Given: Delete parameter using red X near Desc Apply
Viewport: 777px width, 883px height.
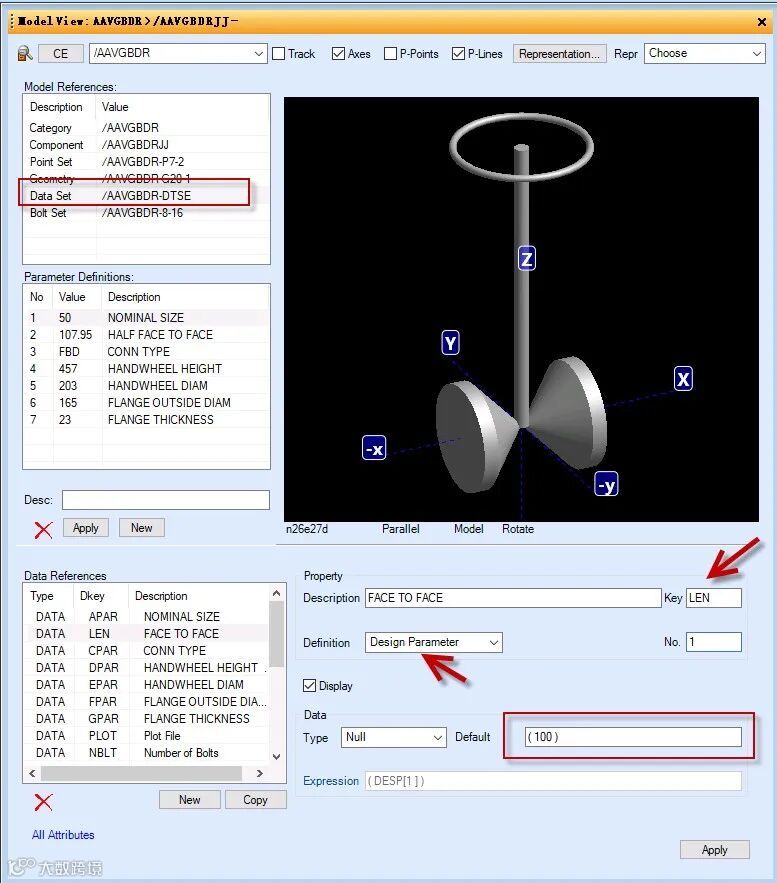Looking at the screenshot, I should [x=43, y=529].
